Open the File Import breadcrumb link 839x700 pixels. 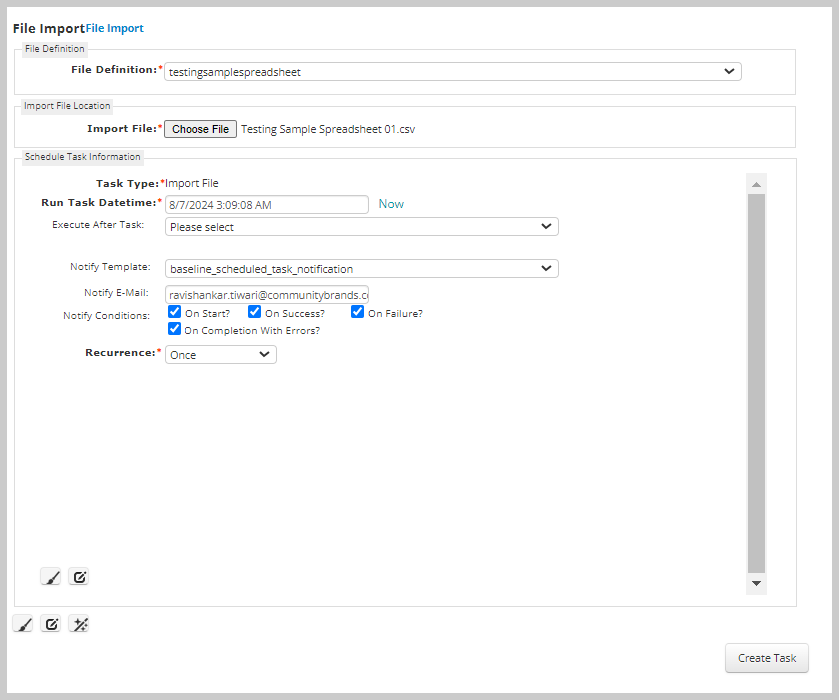(x=113, y=28)
